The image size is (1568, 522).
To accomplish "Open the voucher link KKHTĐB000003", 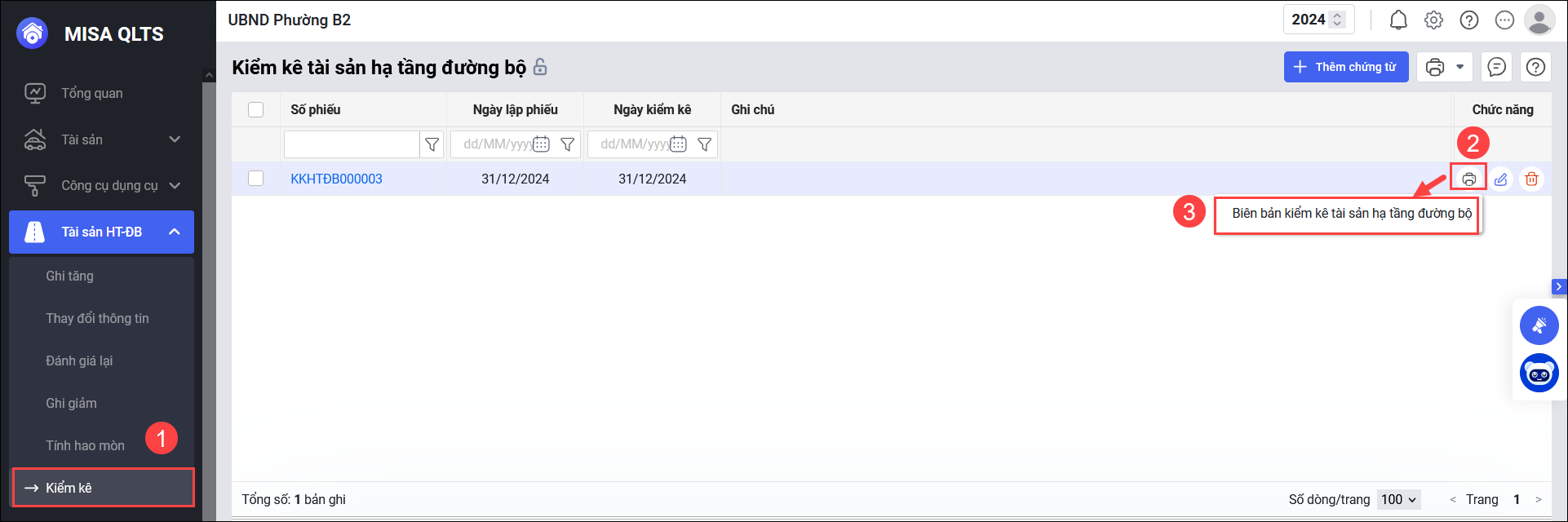I will tap(336, 179).
